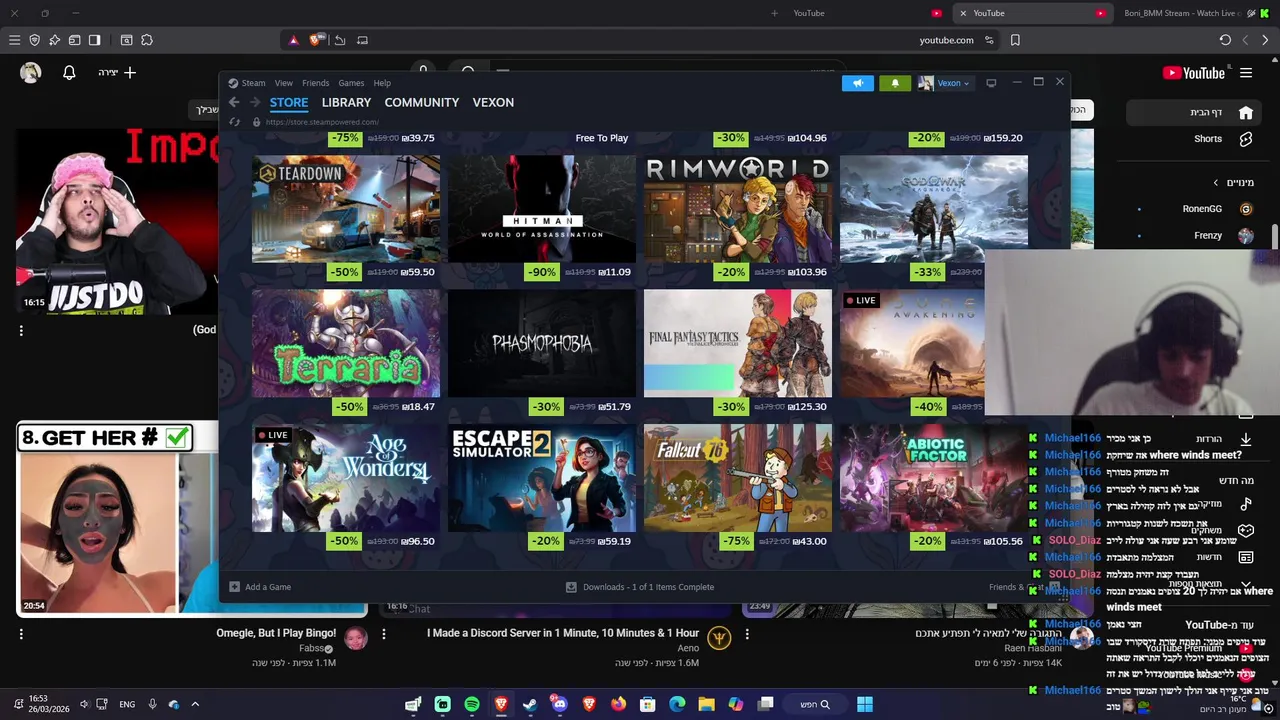Open Steam announcements megaphone button
Image resolution: width=1280 pixels, height=720 pixels.
[x=857, y=83]
